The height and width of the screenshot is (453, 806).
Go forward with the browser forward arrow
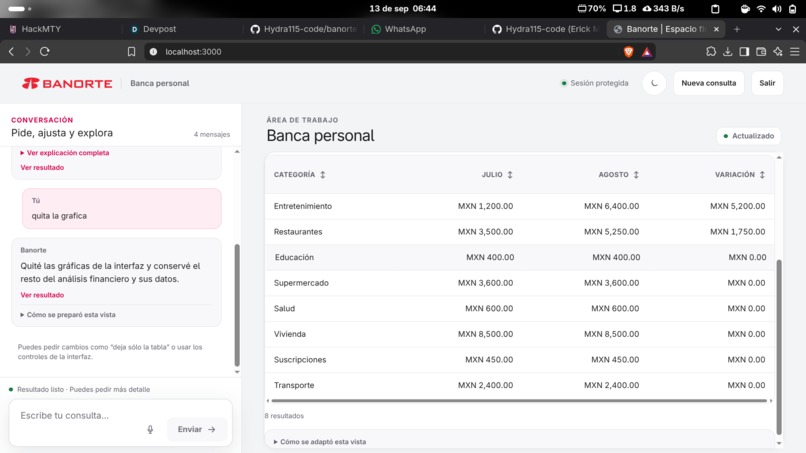[28, 51]
